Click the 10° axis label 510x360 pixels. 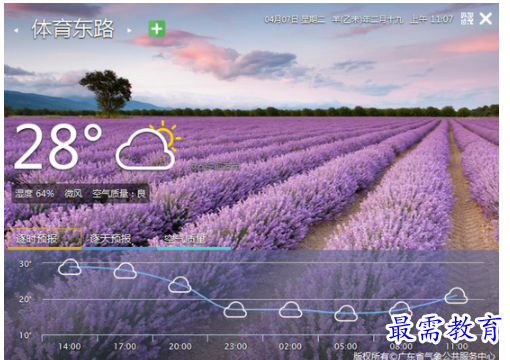(25, 335)
